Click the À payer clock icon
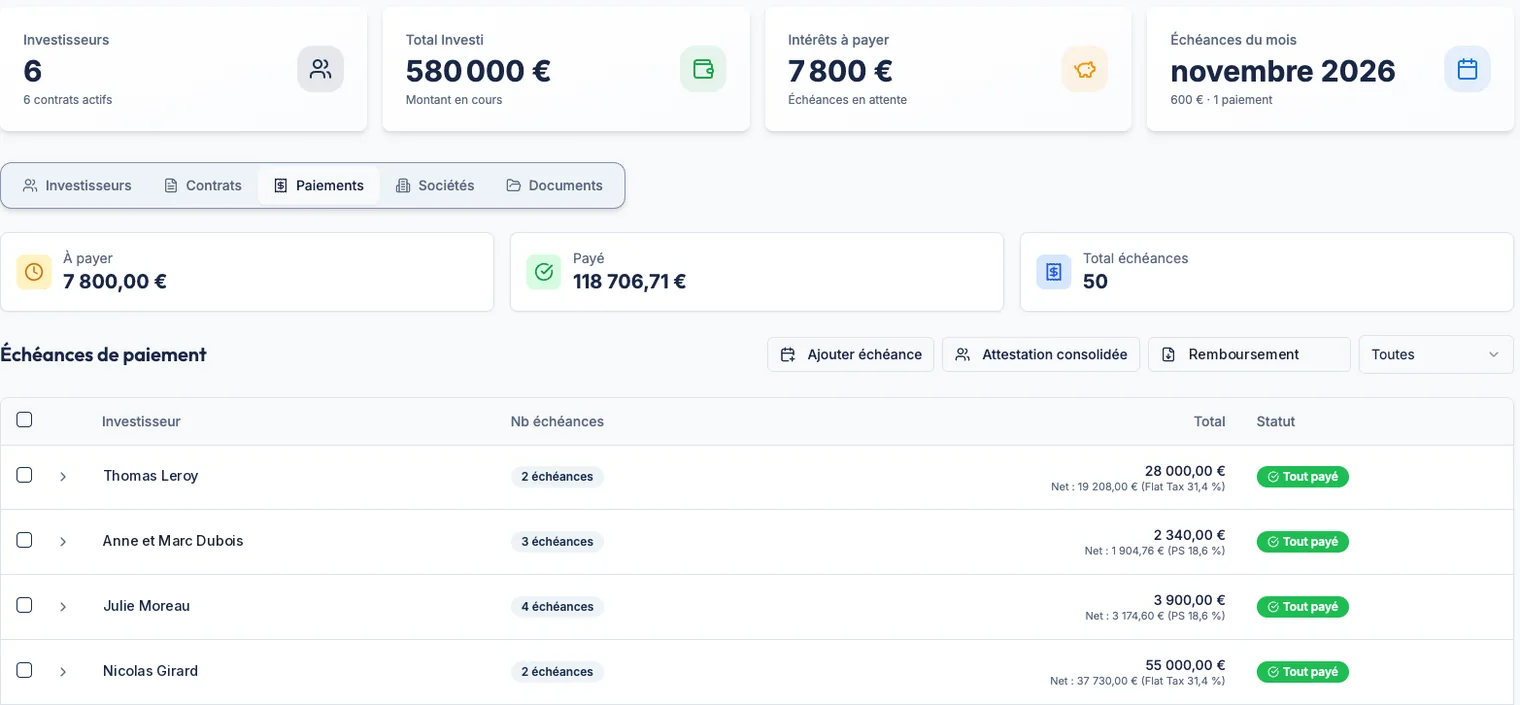 pos(34,272)
